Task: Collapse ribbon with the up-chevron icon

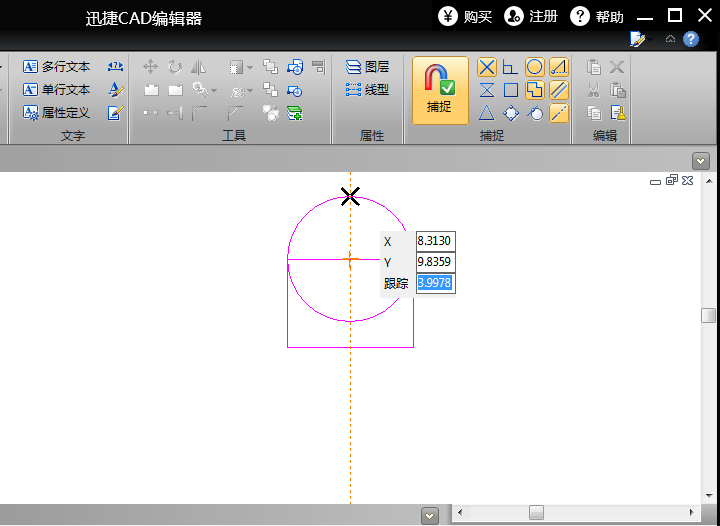Action: 670,39
